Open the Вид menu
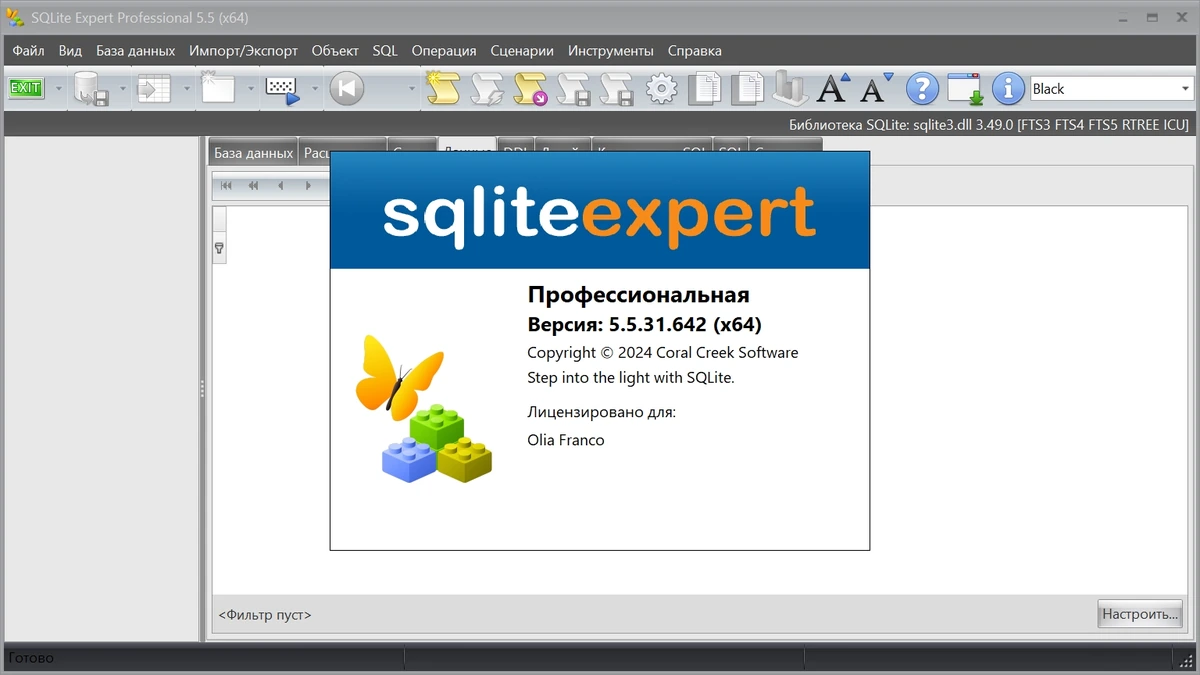Image resolution: width=1200 pixels, height=675 pixels. point(70,51)
